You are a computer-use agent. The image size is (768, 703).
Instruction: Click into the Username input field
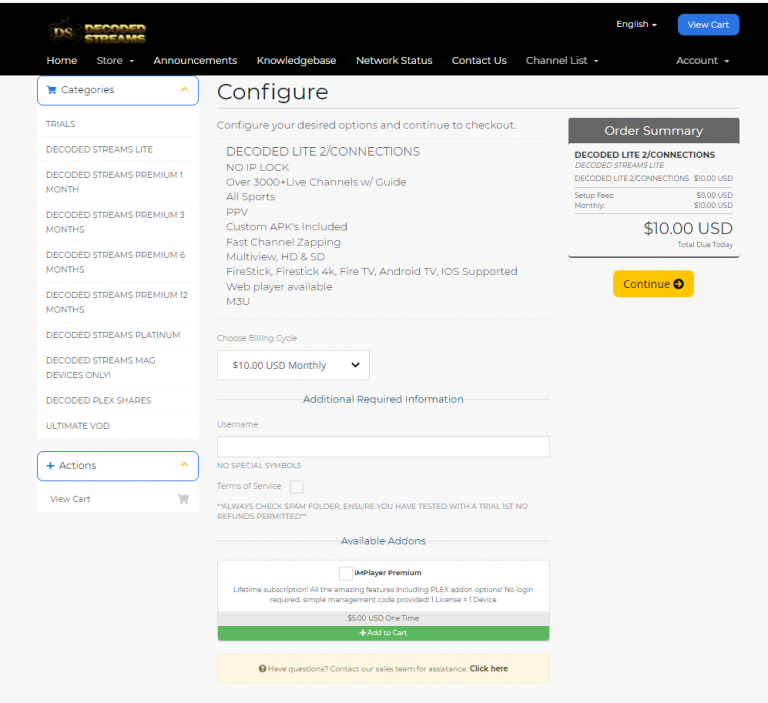[x=383, y=447]
